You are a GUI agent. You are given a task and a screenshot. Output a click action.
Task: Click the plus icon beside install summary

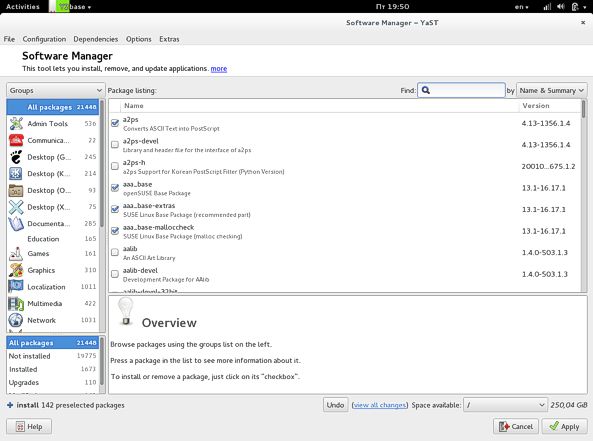coord(10,405)
